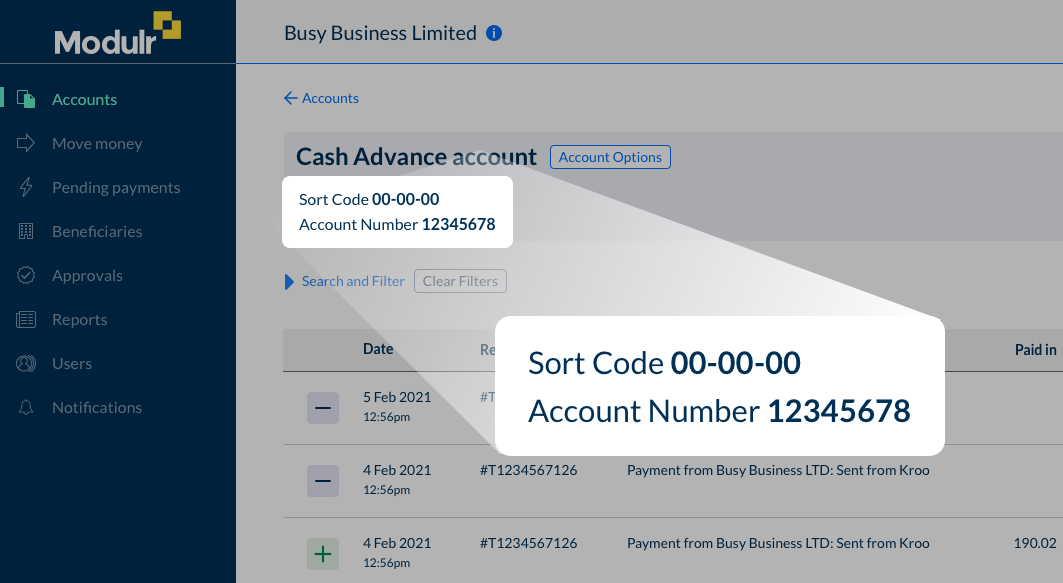Open the Users section

(x=72, y=363)
